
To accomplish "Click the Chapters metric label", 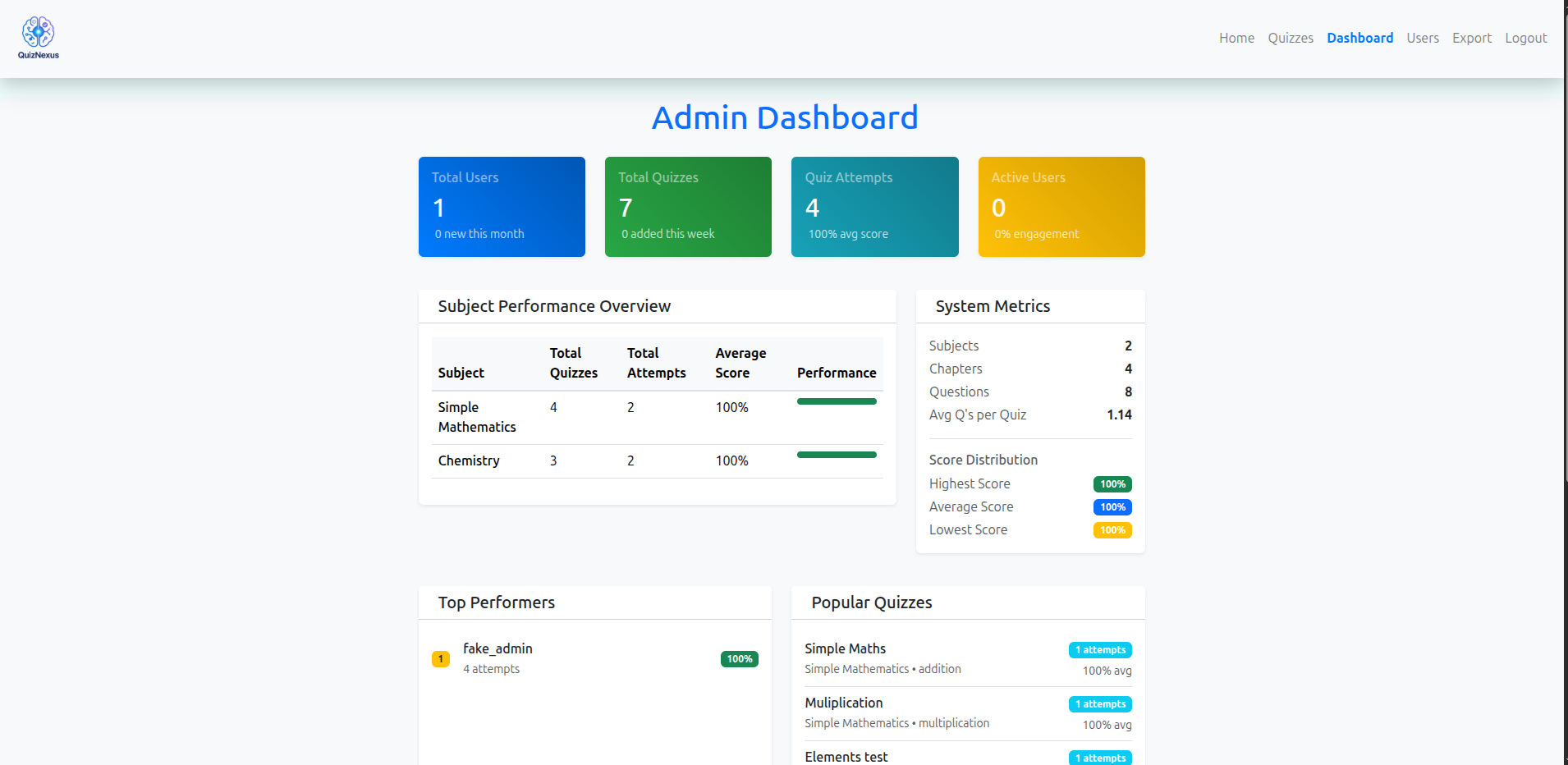I will coord(956,369).
